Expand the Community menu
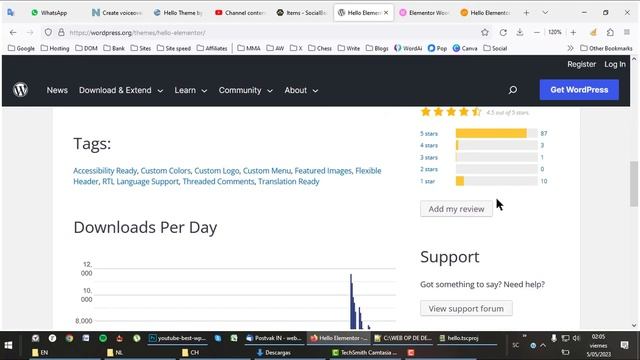This screenshot has height=360, width=640. click(x=245, y=90)
